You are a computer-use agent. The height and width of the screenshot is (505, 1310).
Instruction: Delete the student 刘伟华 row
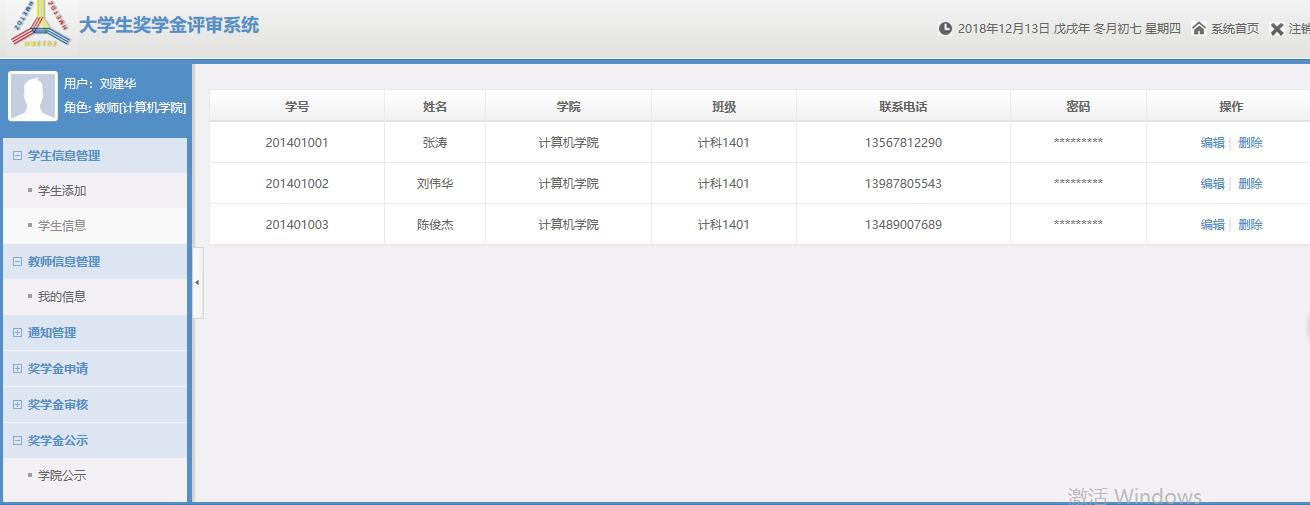[x=1250, y=183]
